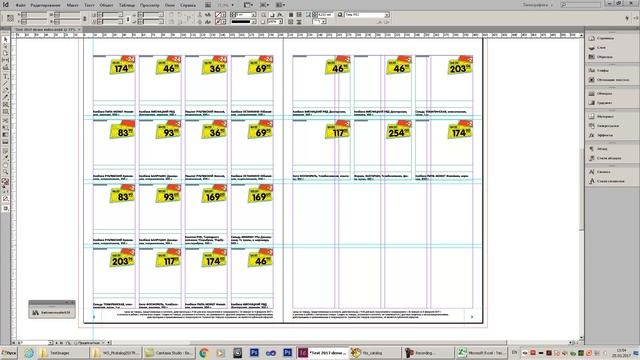
Task: Select the Page tool
Action: point(5,53)
